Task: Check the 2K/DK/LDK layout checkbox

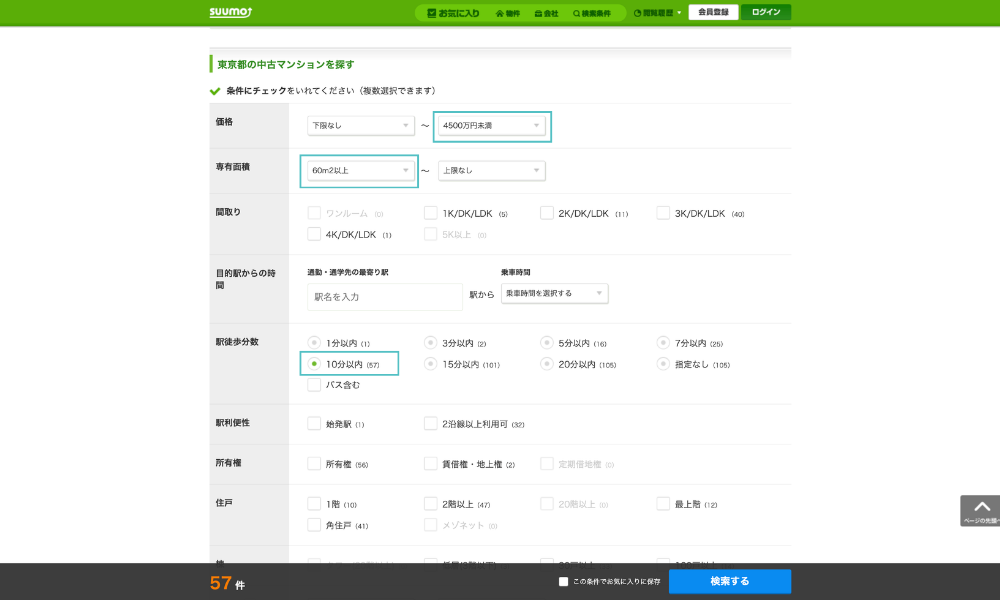Action: click(x=547, y=213)
